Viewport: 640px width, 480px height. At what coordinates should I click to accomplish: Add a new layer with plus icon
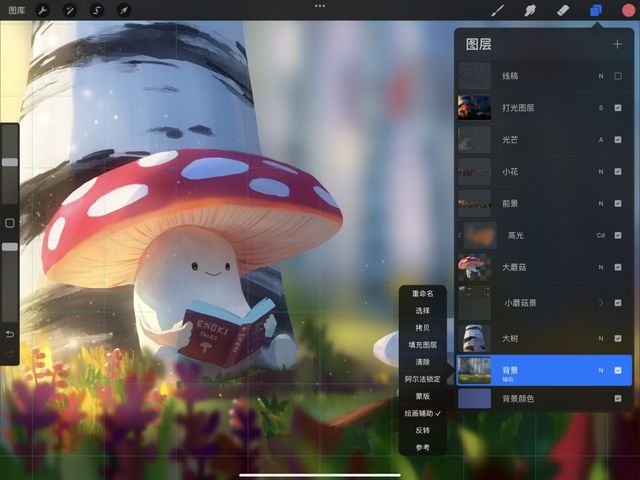[x=617, y=44]
